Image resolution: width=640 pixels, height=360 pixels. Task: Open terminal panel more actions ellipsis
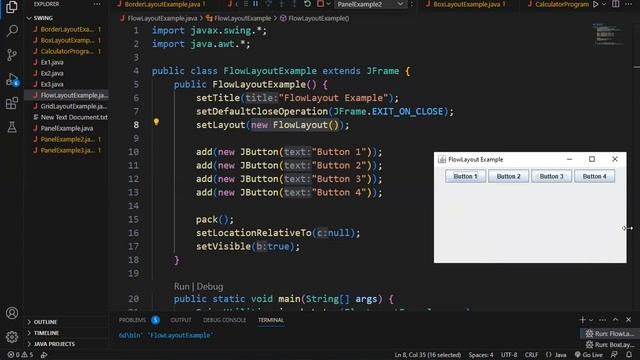602,320
